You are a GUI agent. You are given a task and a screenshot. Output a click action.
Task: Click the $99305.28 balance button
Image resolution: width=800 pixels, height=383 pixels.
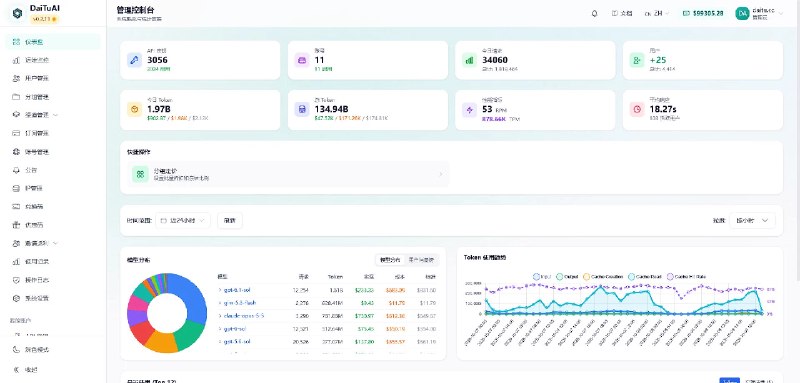pos(703,14)
